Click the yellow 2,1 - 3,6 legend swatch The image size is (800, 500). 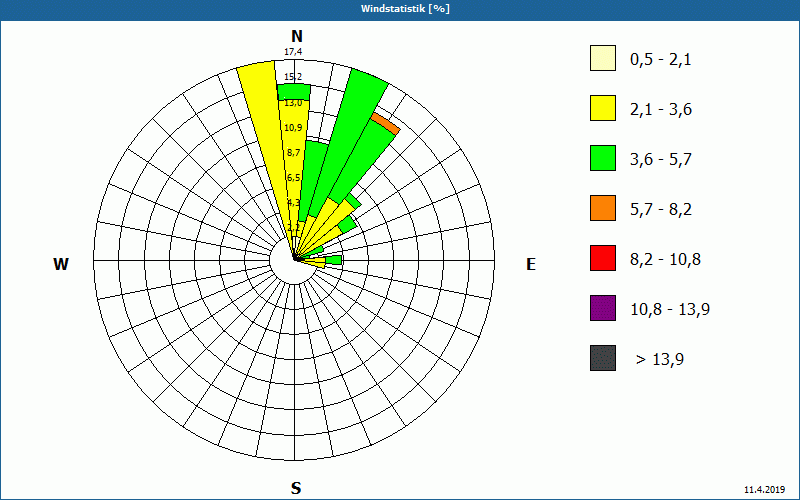[x=603, y=108]
